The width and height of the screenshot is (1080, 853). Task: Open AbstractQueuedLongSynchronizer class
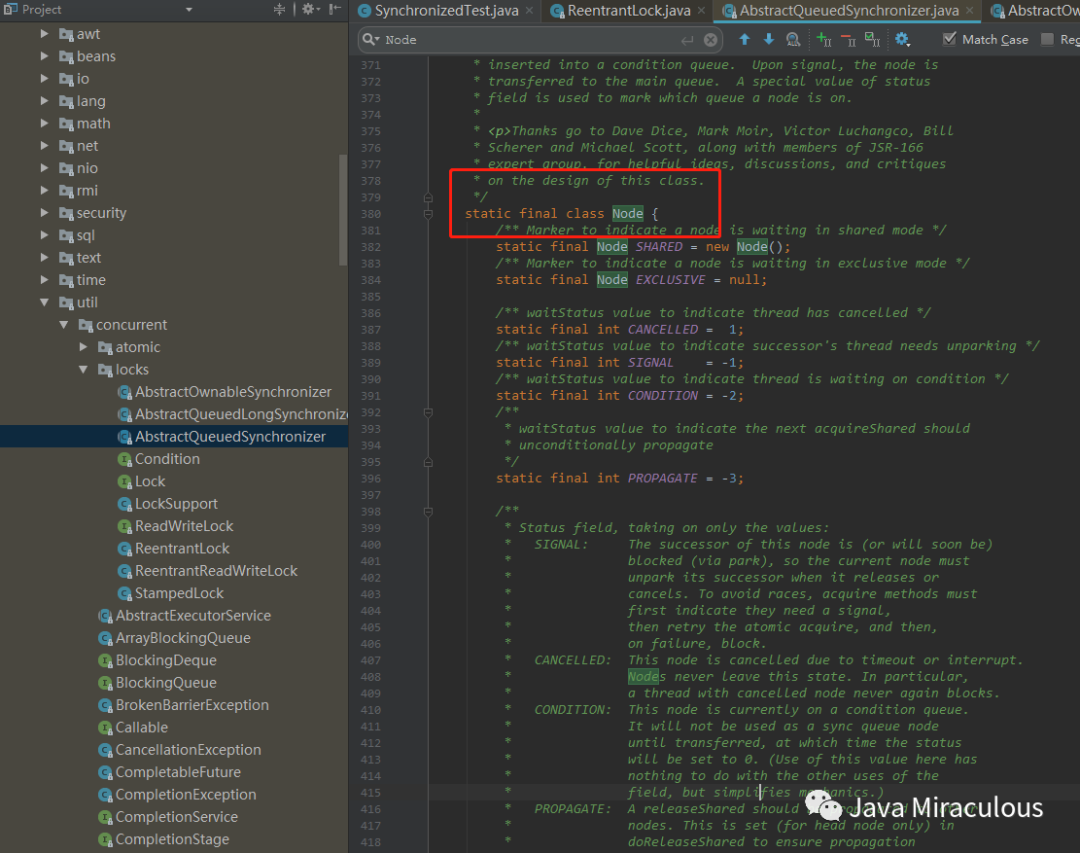241,414
